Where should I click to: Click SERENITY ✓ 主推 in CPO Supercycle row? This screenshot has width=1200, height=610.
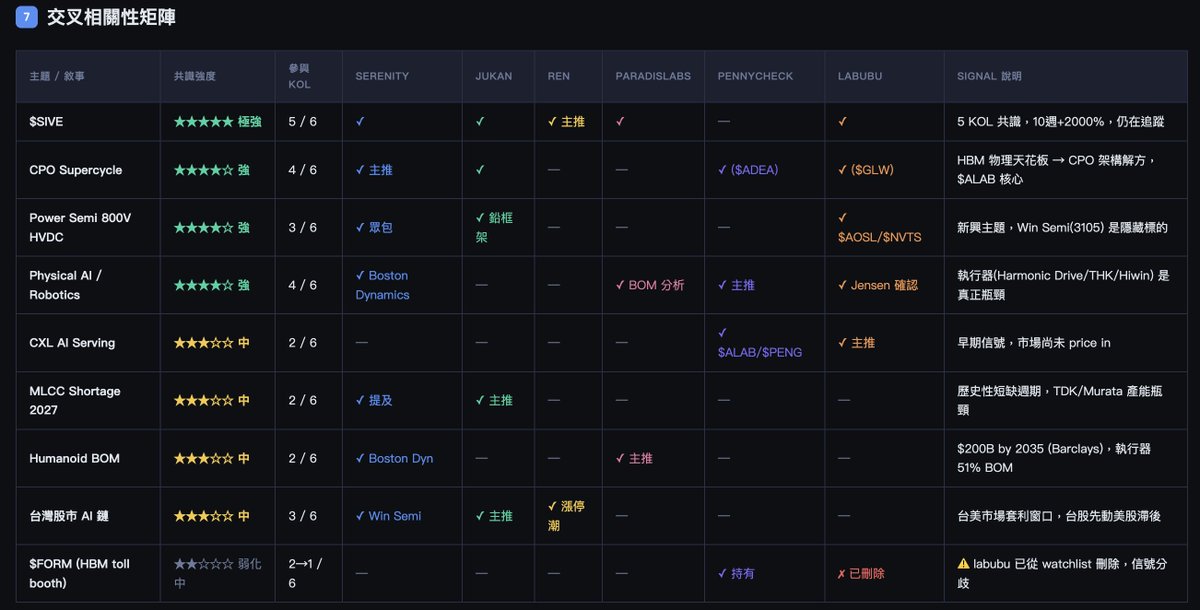click(374, 170)
